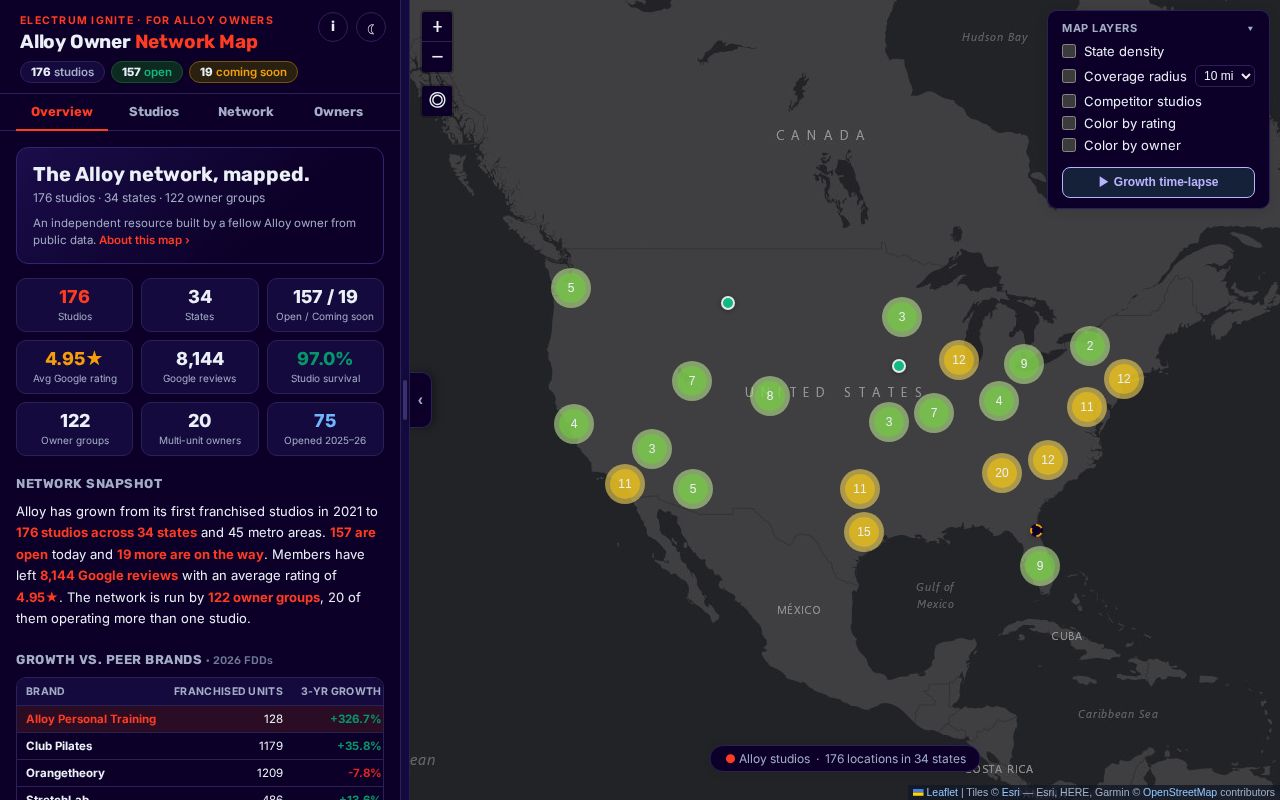Open the cluster of 20 studios
Screen dimensions: 1280x800
(1002, 473)
